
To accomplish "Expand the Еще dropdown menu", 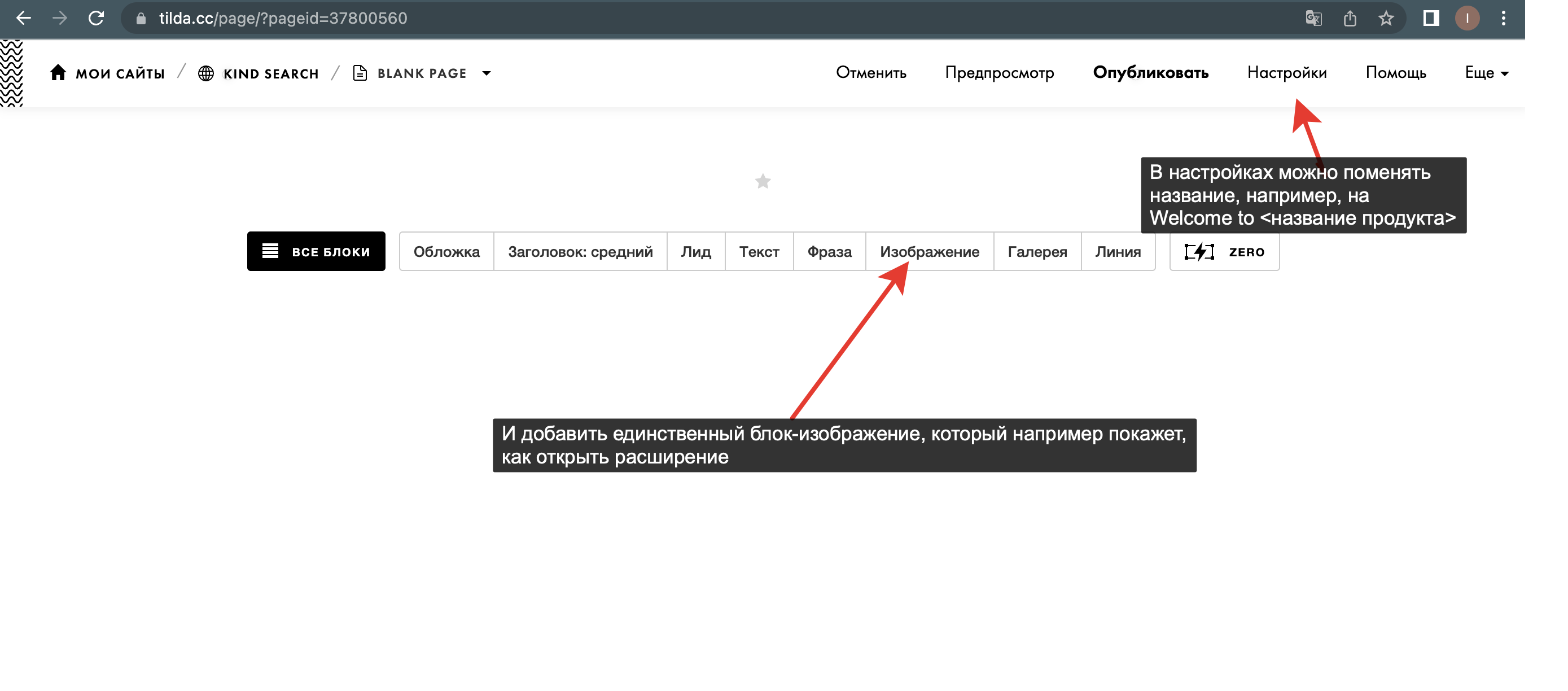I will 1486,73.
